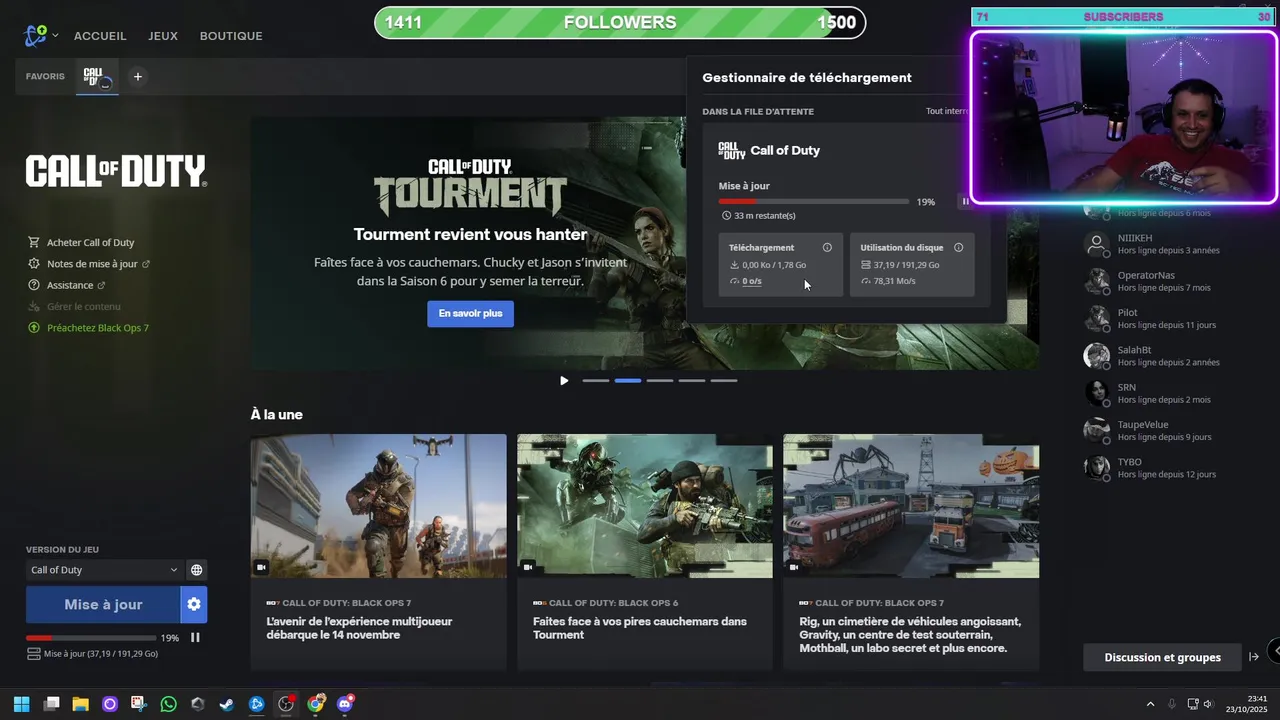Open Task View on the taskbar

[52, 704]
